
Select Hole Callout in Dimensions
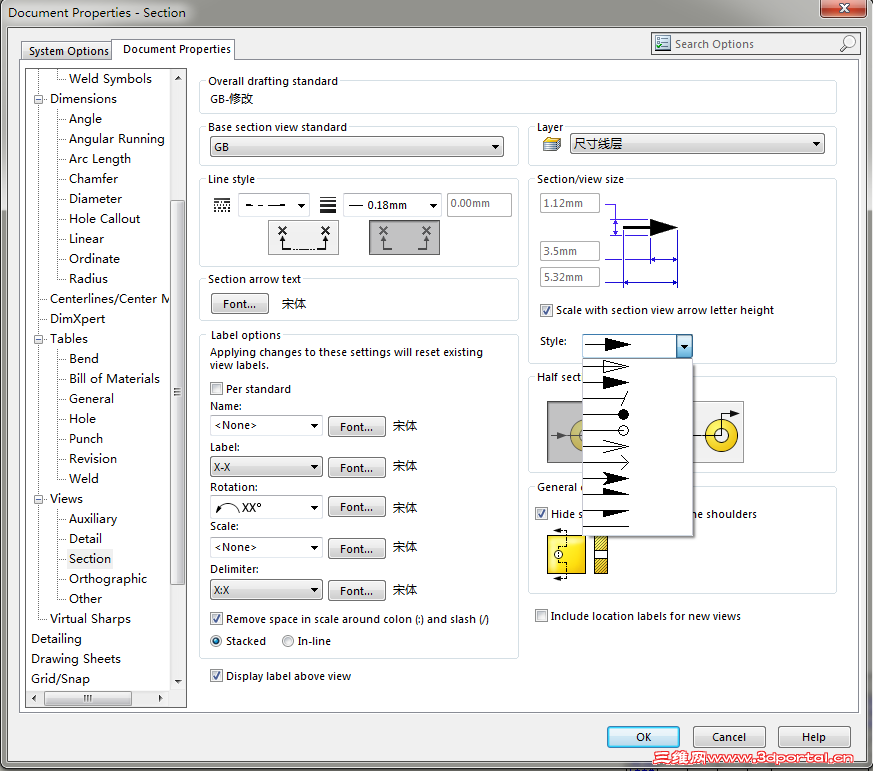pos(104,219)
